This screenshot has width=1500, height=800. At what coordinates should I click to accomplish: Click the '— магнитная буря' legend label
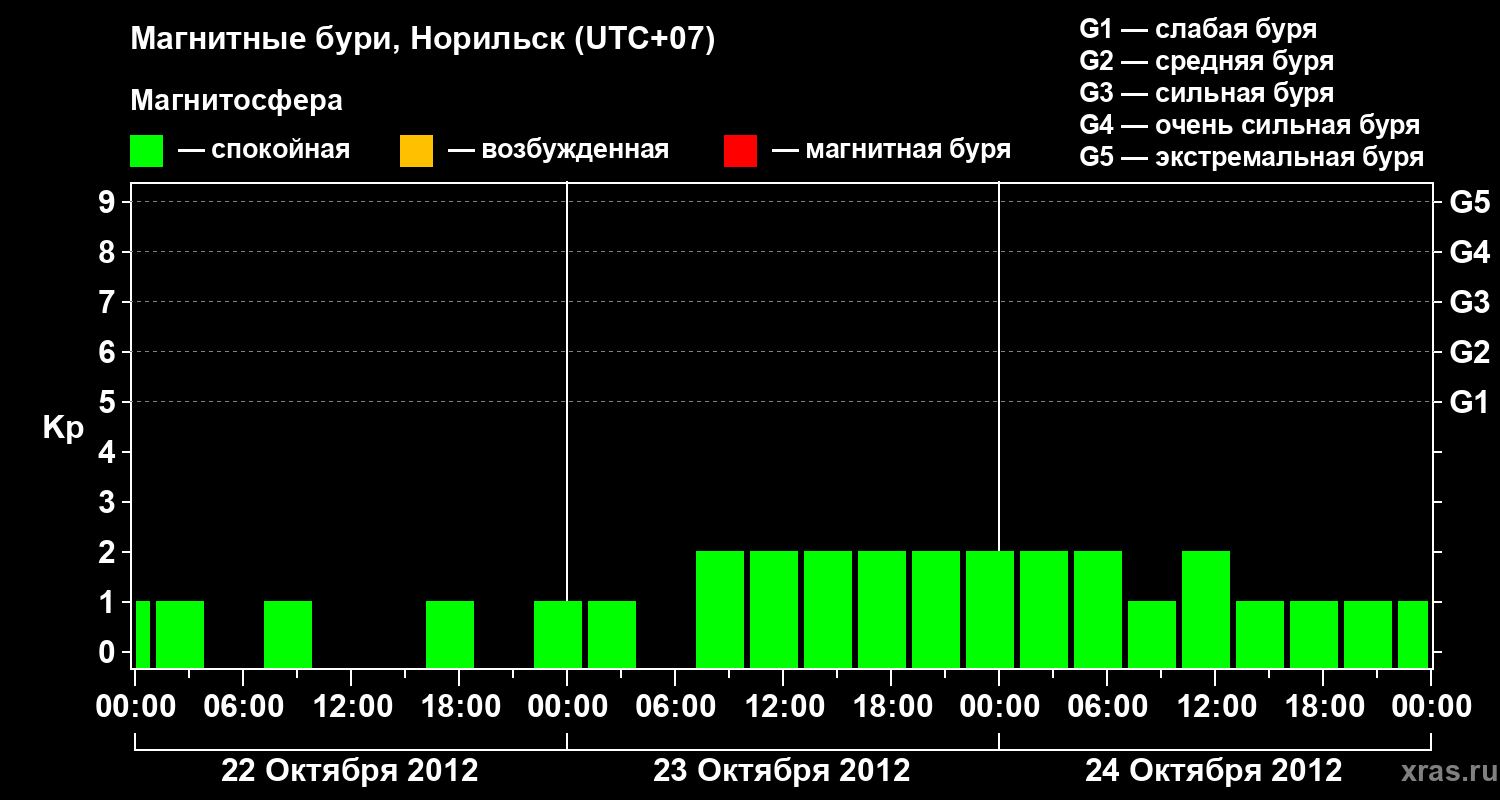click(891, 151)
